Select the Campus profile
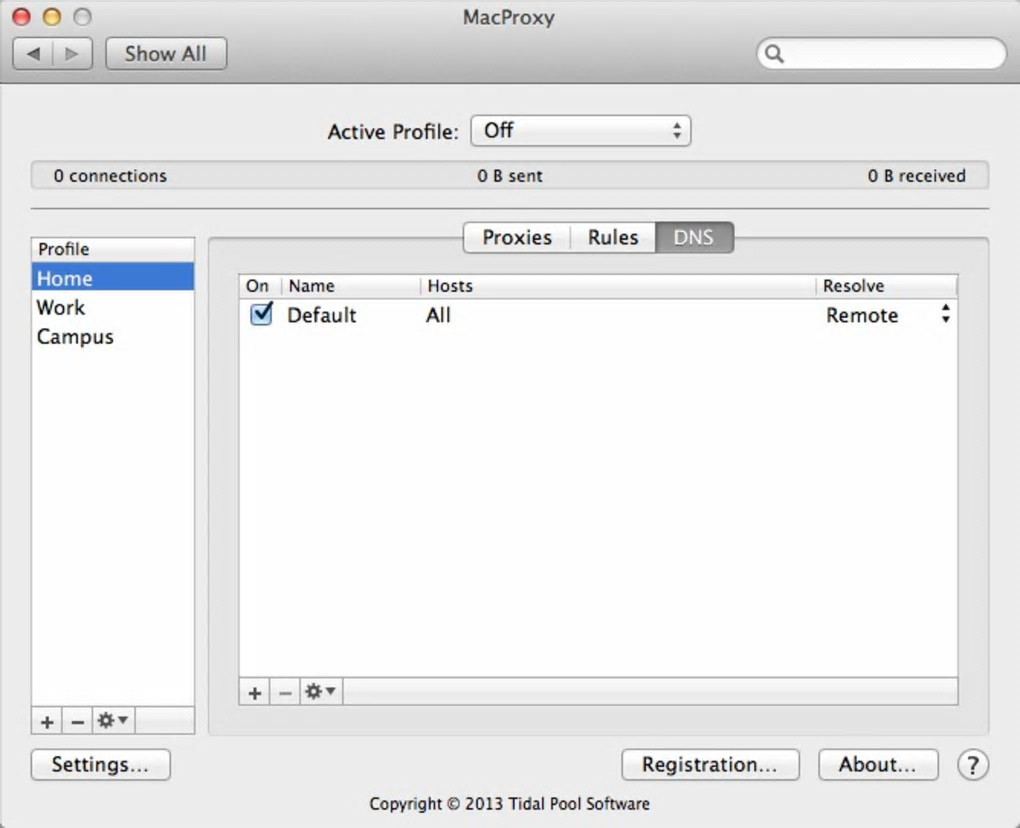 (x=113, y=336)
